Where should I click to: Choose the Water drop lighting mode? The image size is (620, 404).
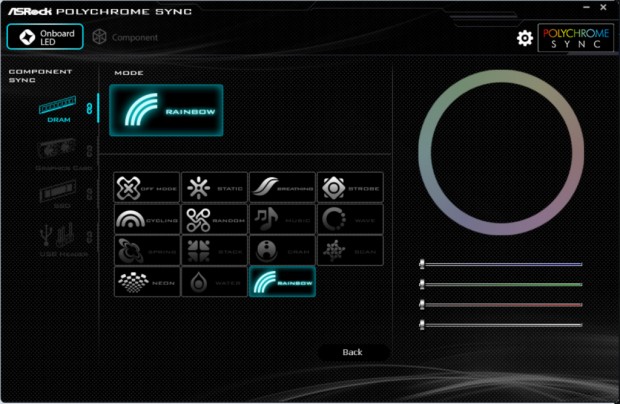(214, 282)
